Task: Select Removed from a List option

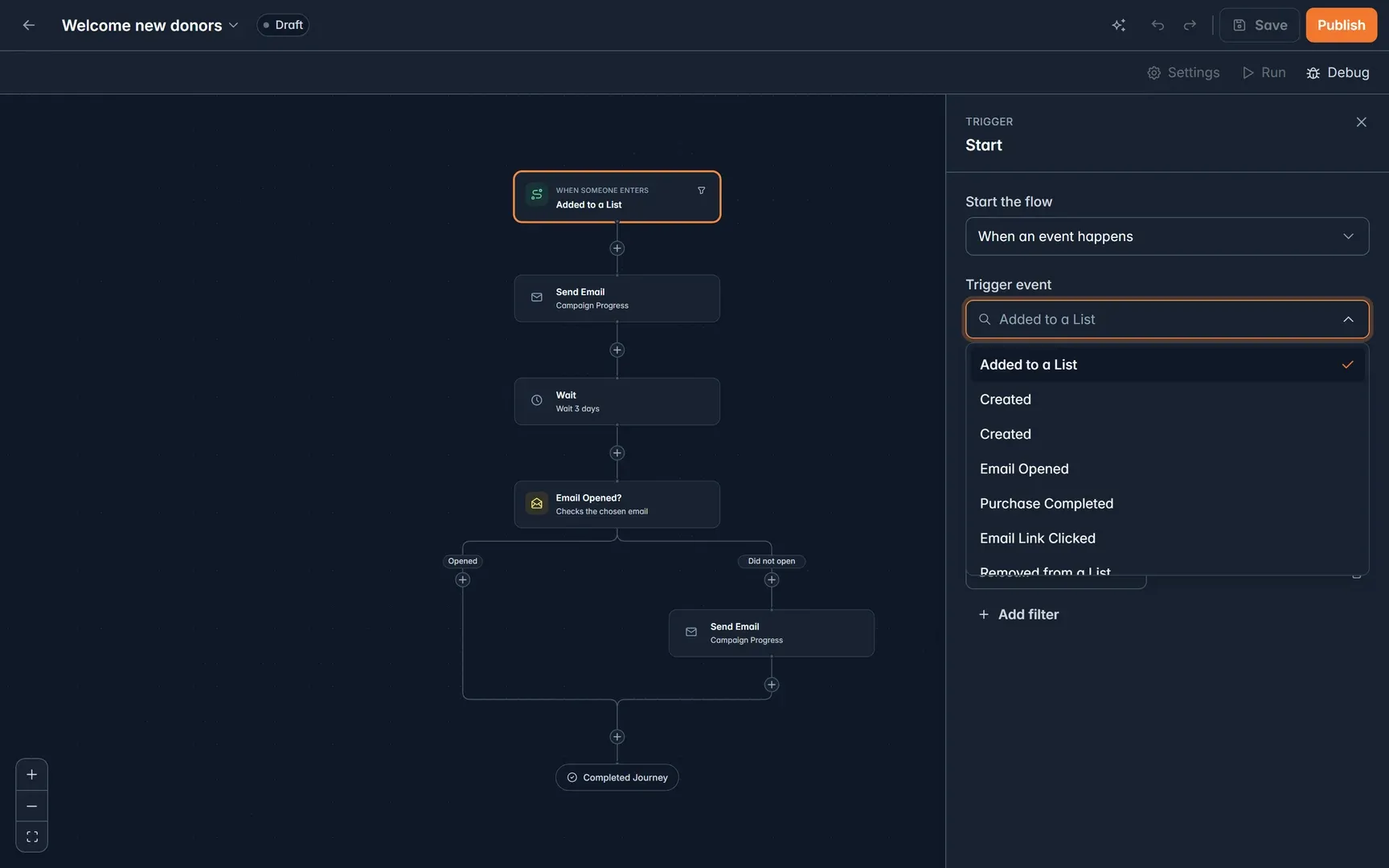Action: pos(1166,568)
